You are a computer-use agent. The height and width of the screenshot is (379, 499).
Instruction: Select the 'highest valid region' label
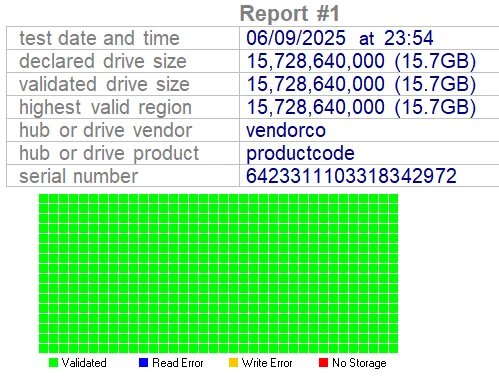[x=105, y=108]
